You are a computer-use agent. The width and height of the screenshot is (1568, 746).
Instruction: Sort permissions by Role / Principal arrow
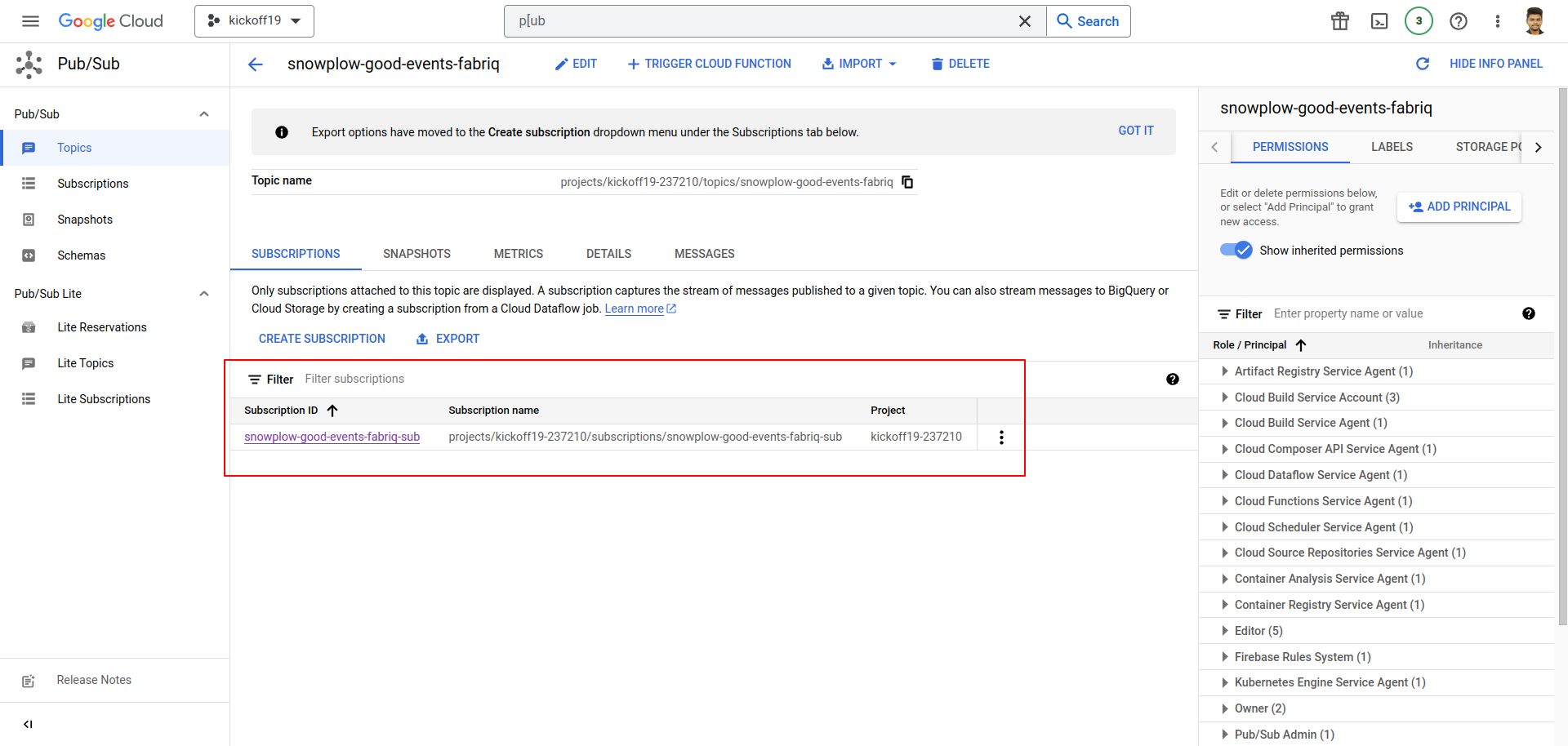point(1301,345)
